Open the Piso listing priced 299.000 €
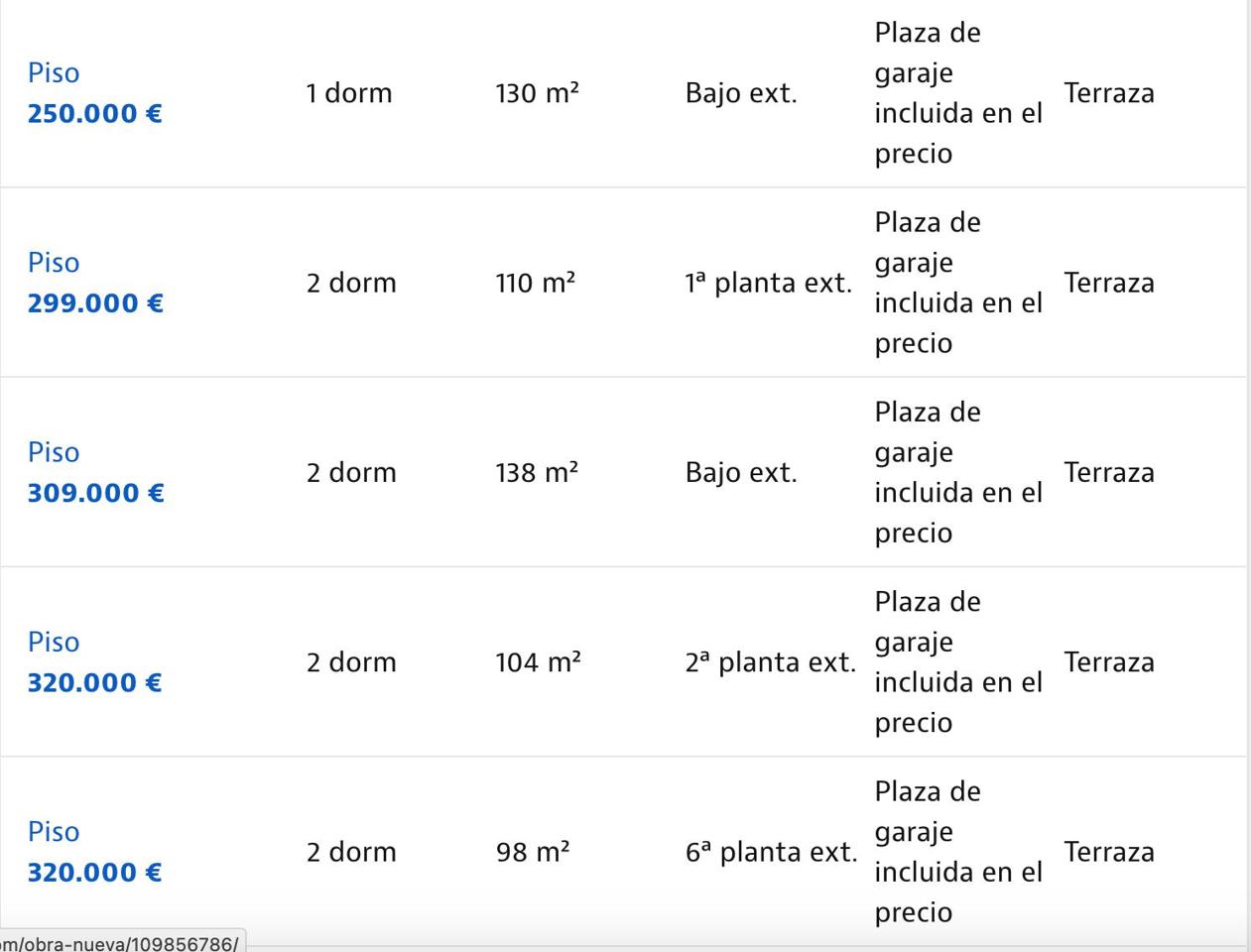Image resolution: width=1251 pixels, height=952 pixels. [x=94, y=283]
